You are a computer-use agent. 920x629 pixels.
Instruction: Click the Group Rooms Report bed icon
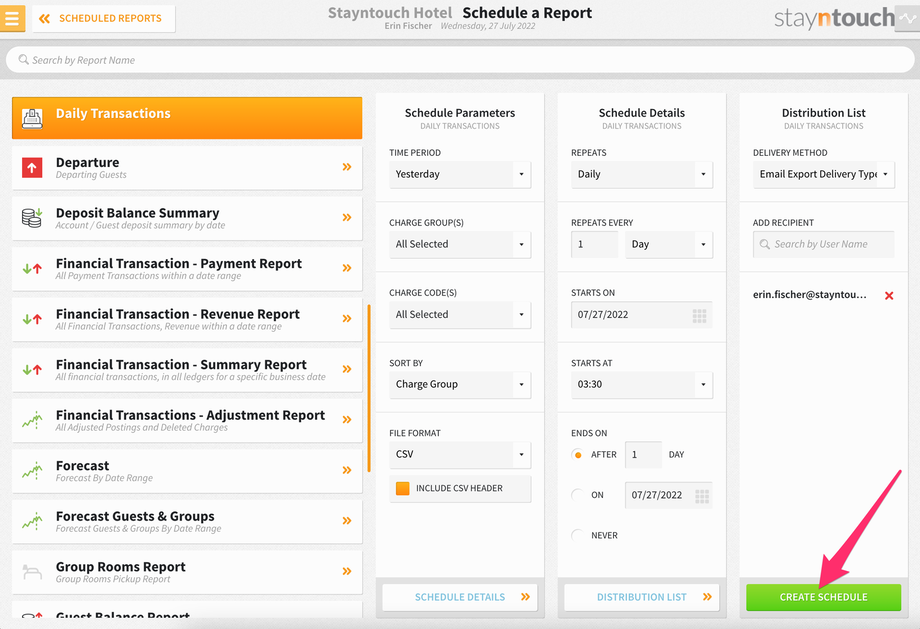pyautogui.click(x=32, y=571)
